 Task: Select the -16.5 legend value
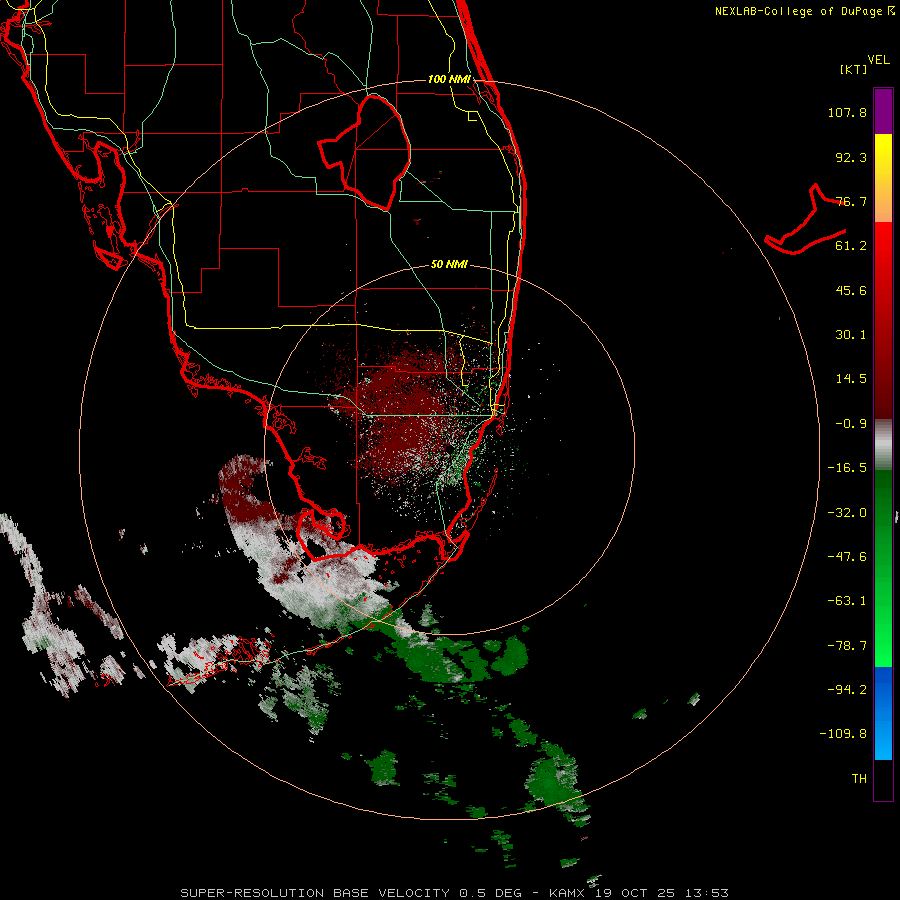coord(847,468)
